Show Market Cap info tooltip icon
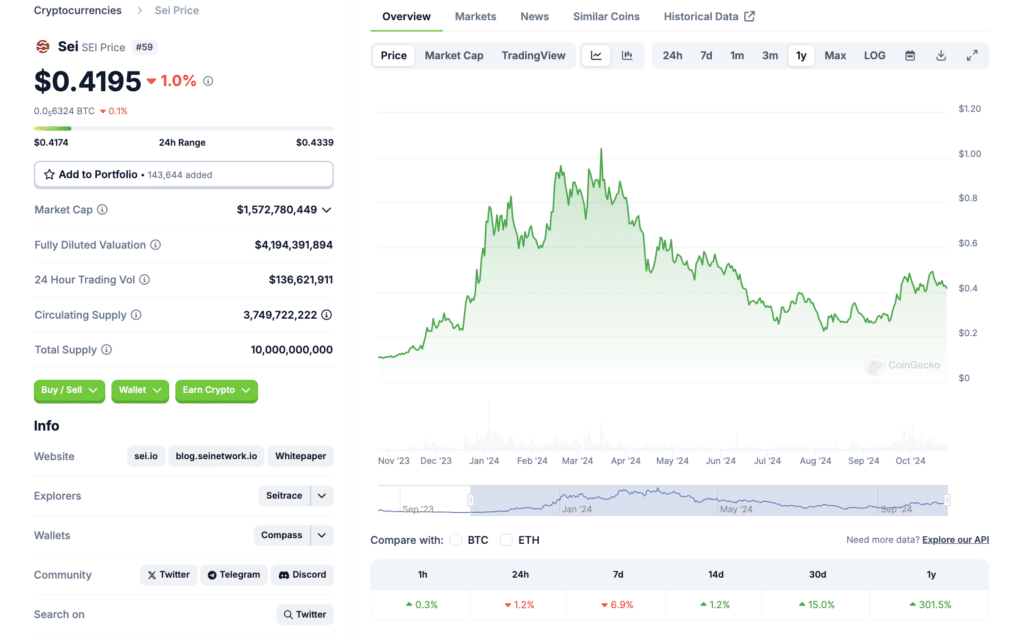The height and width of the screenshot is (643, 1024). click(x=103, y=210)
